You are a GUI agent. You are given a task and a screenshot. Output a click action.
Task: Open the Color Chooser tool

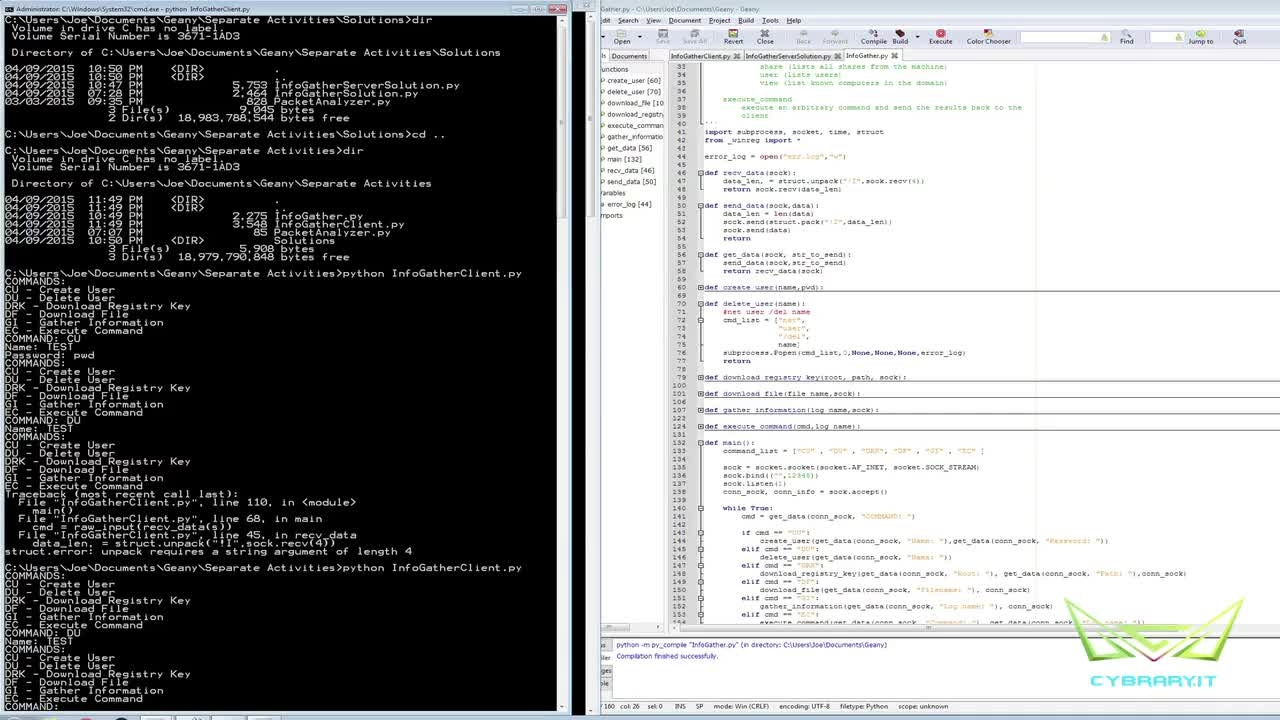[x=988, y=37]
